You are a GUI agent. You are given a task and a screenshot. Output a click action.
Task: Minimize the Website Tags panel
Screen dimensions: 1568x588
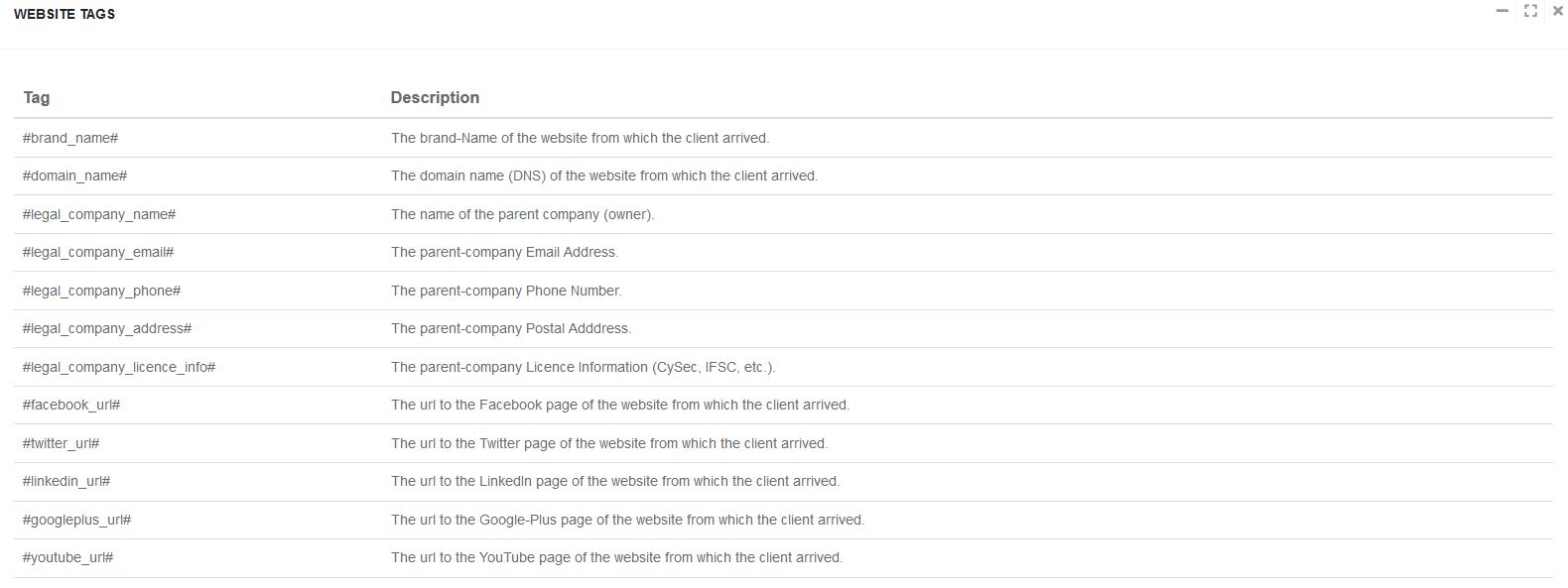1503,11
